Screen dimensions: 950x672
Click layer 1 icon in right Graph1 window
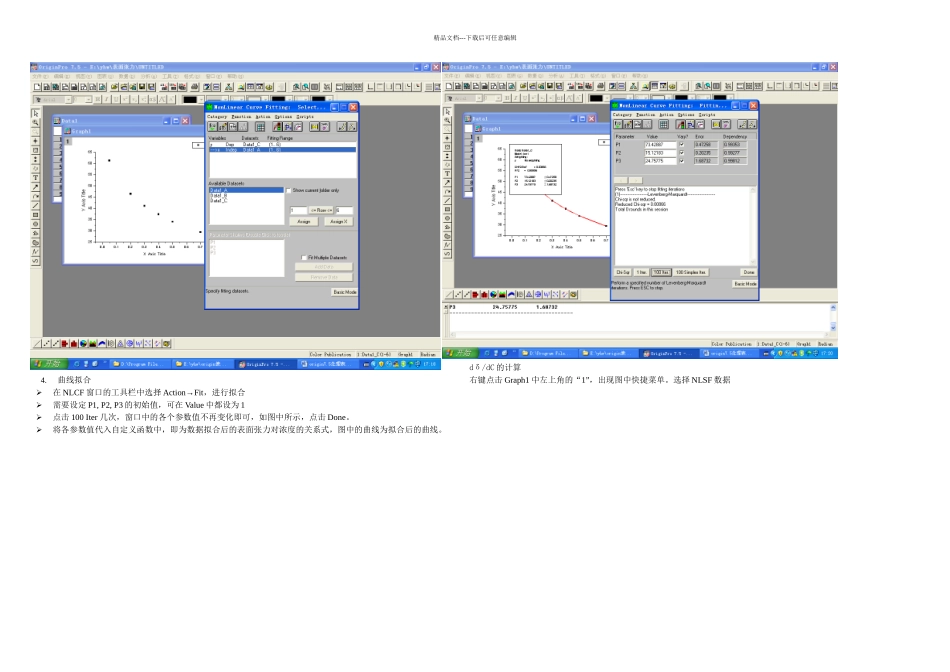478,139
